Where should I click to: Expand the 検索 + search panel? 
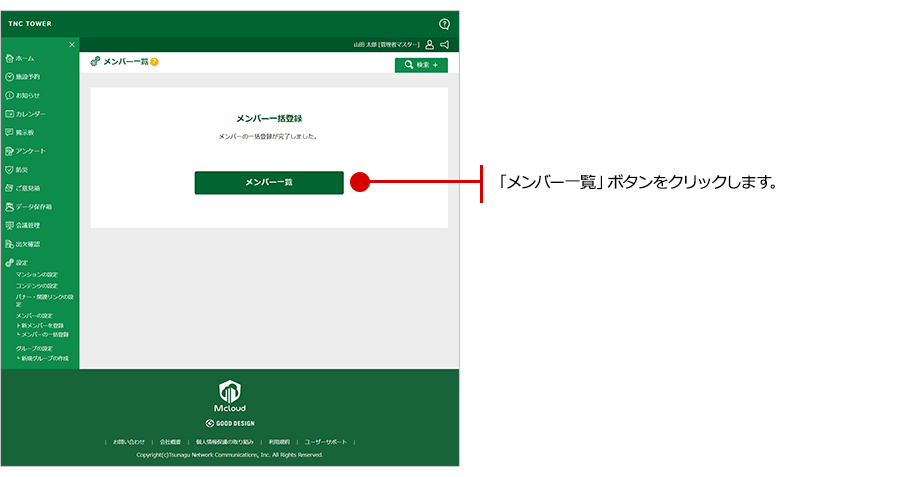pos(421,65)
